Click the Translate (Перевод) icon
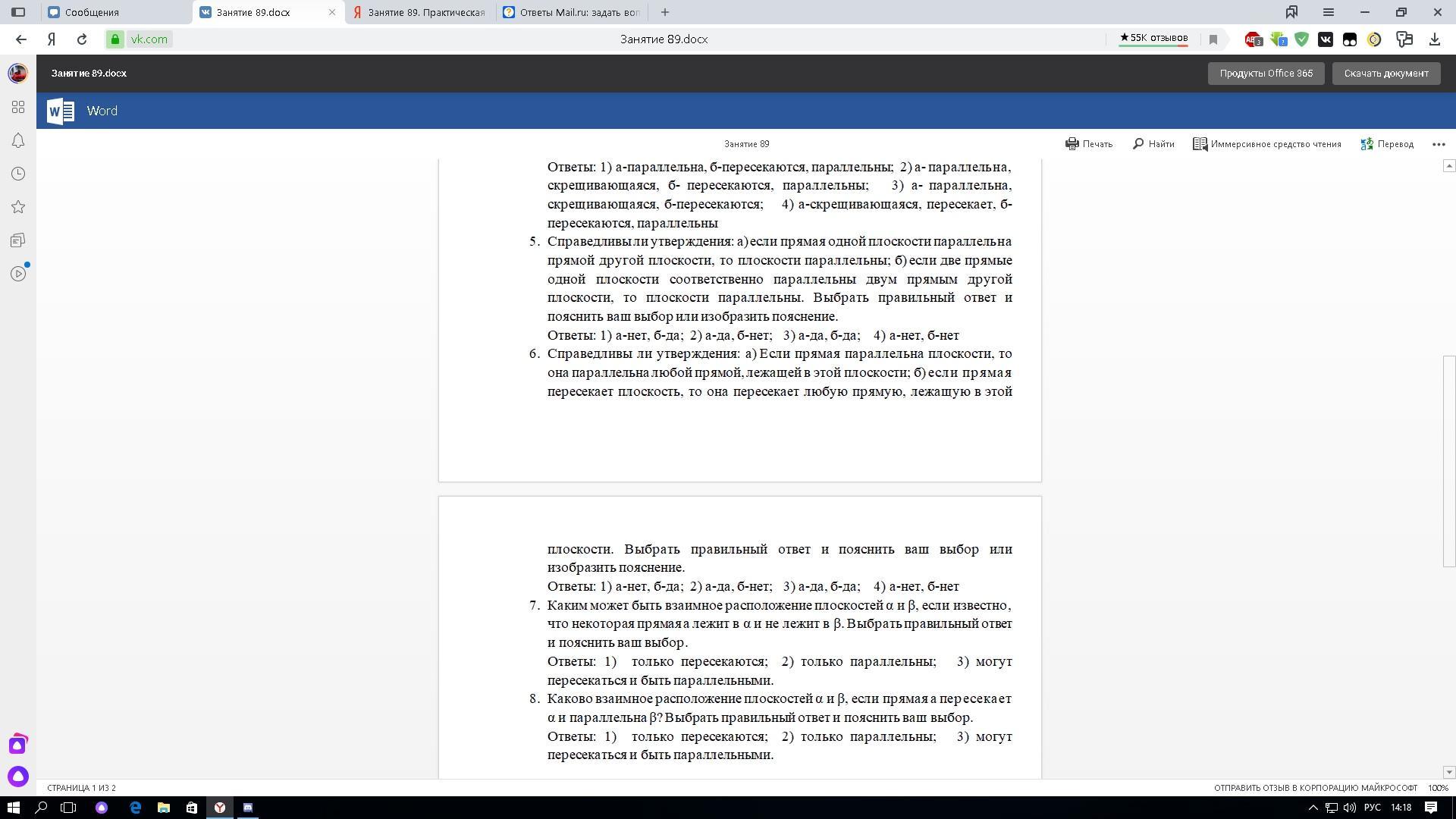 click(1367, 144)
